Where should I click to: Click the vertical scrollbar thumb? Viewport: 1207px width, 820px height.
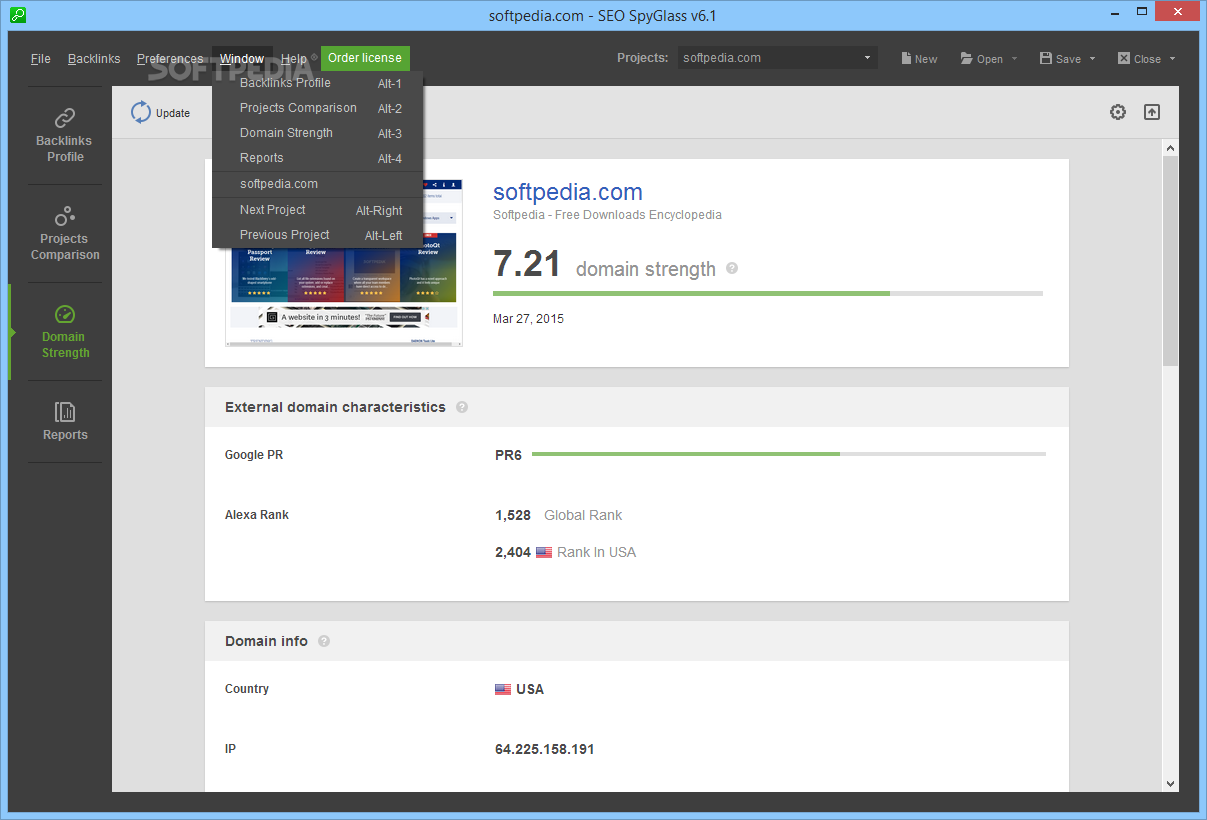click(x=1170, y=260)
